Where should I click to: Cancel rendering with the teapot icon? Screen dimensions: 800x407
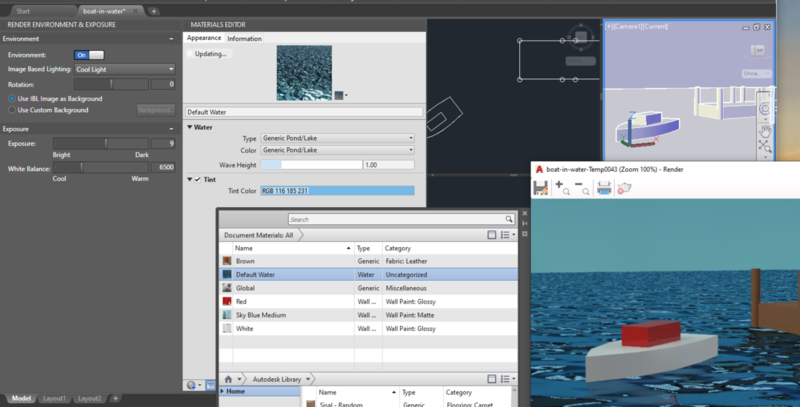624,189
